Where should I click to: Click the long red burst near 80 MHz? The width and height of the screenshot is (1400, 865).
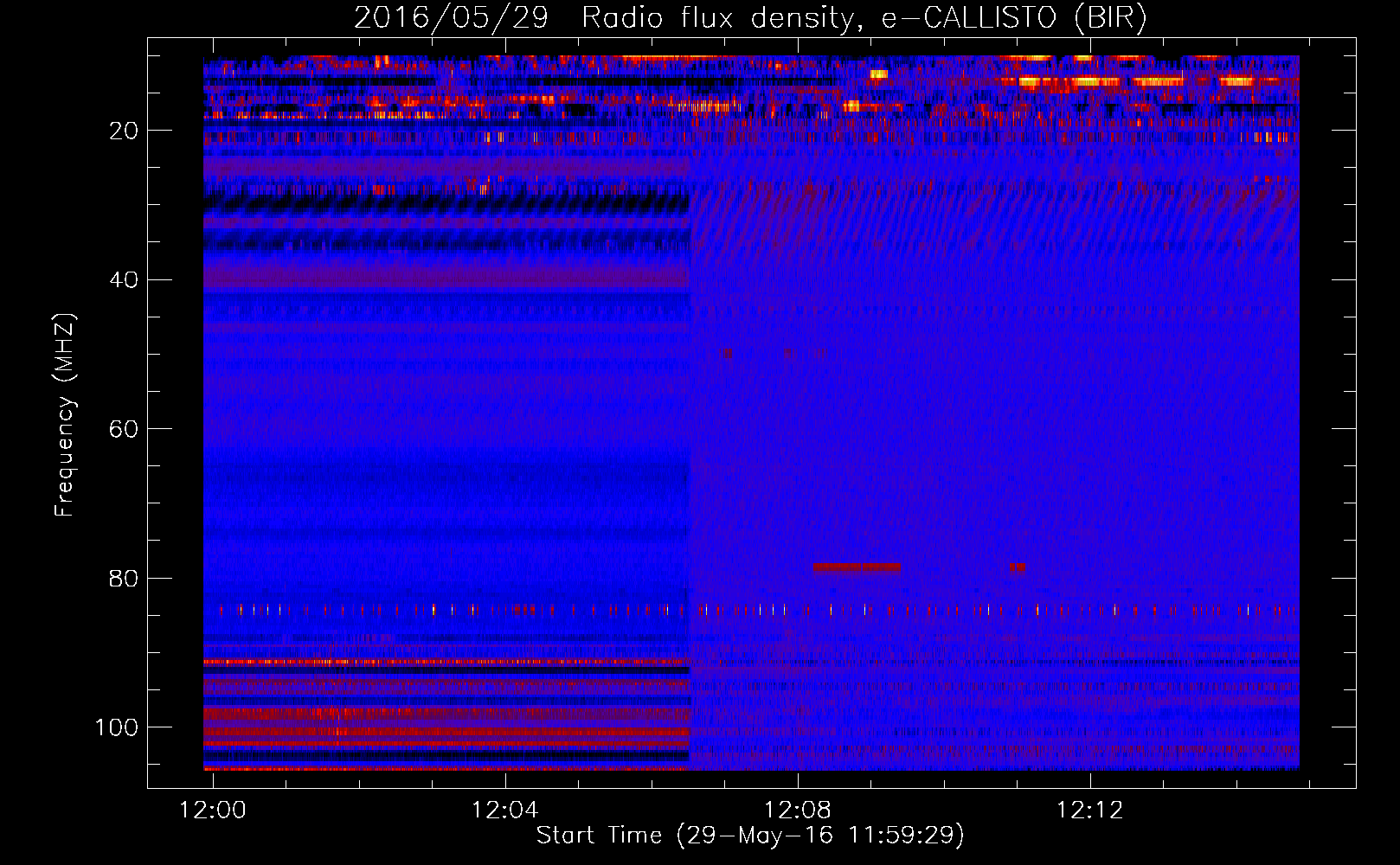[x=857, y=568]
